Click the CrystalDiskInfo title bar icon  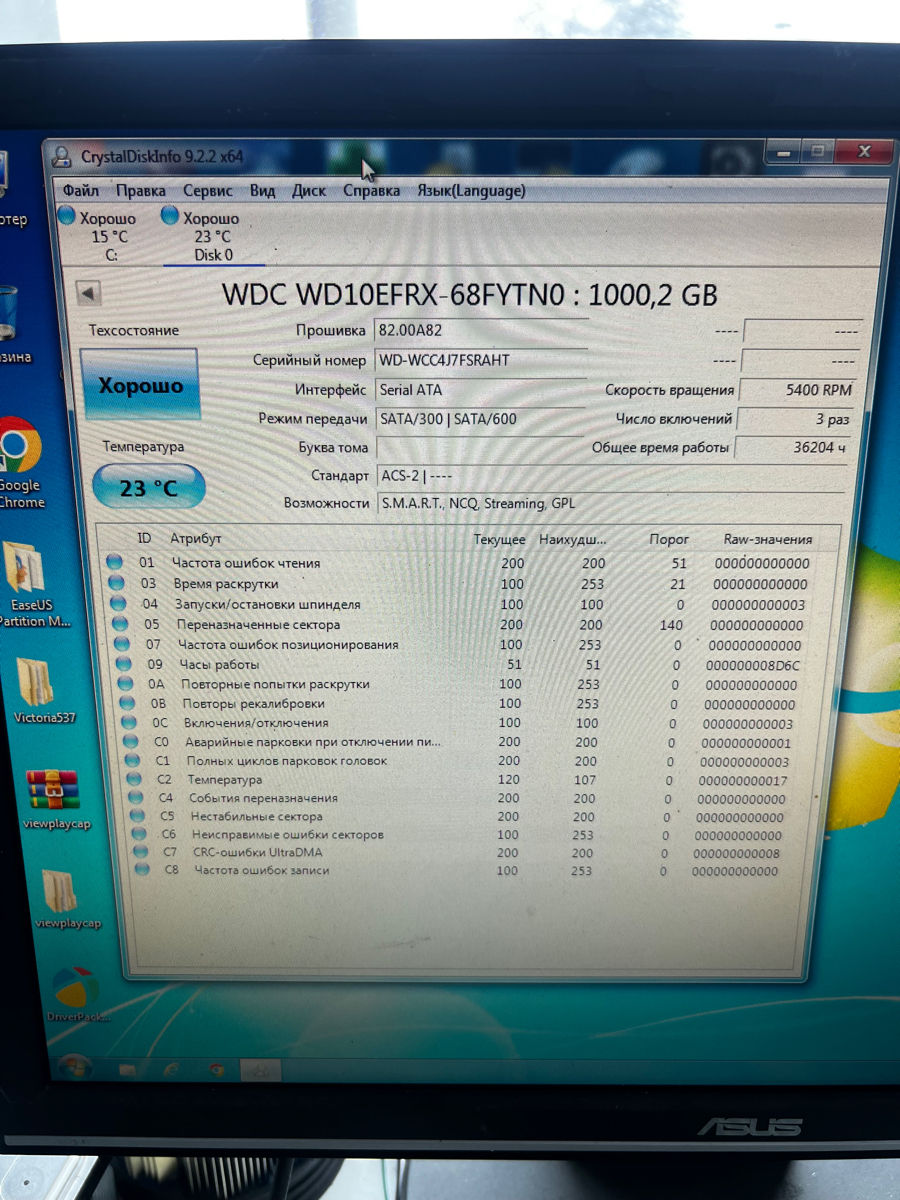pos(63,157)
